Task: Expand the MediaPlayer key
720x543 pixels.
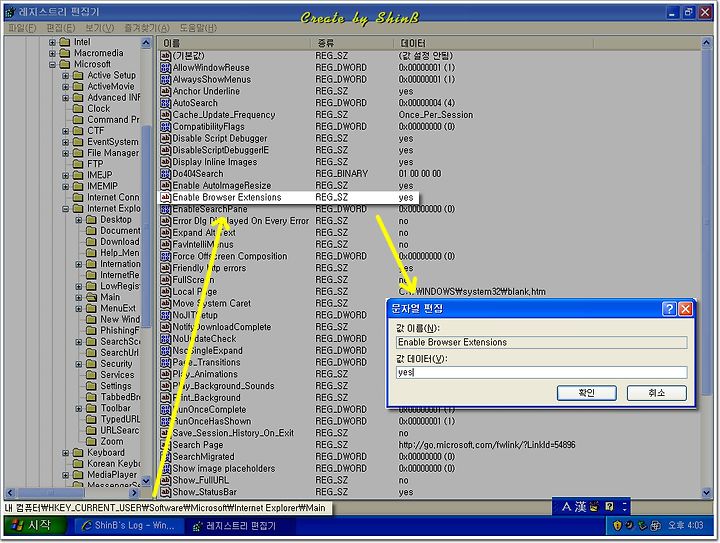Action: (65, 475)
